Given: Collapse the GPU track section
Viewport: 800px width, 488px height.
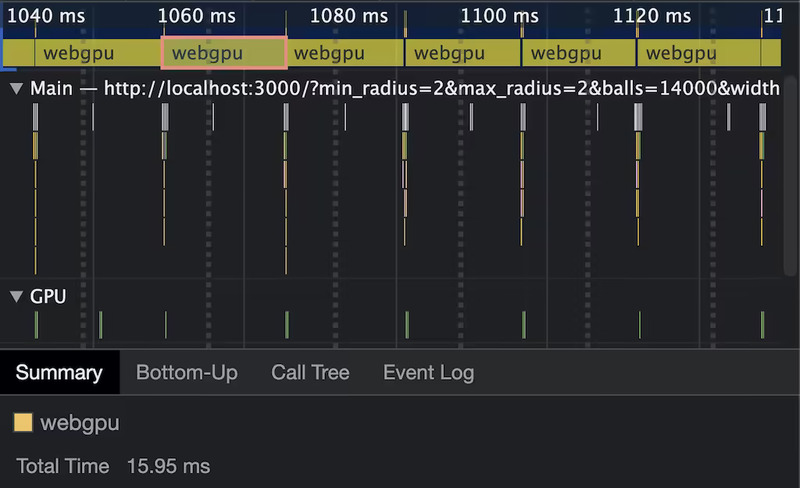Looking at the screenshot, I should point(16,296).
